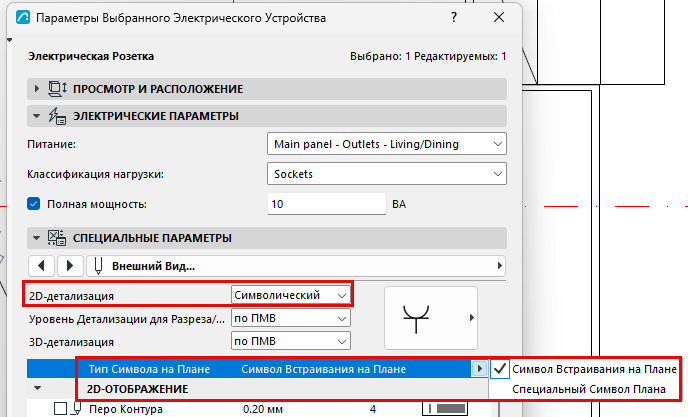Open the 3D-детализация dropdown
This screenshot has width=688, height=417.
pos(290,341)
